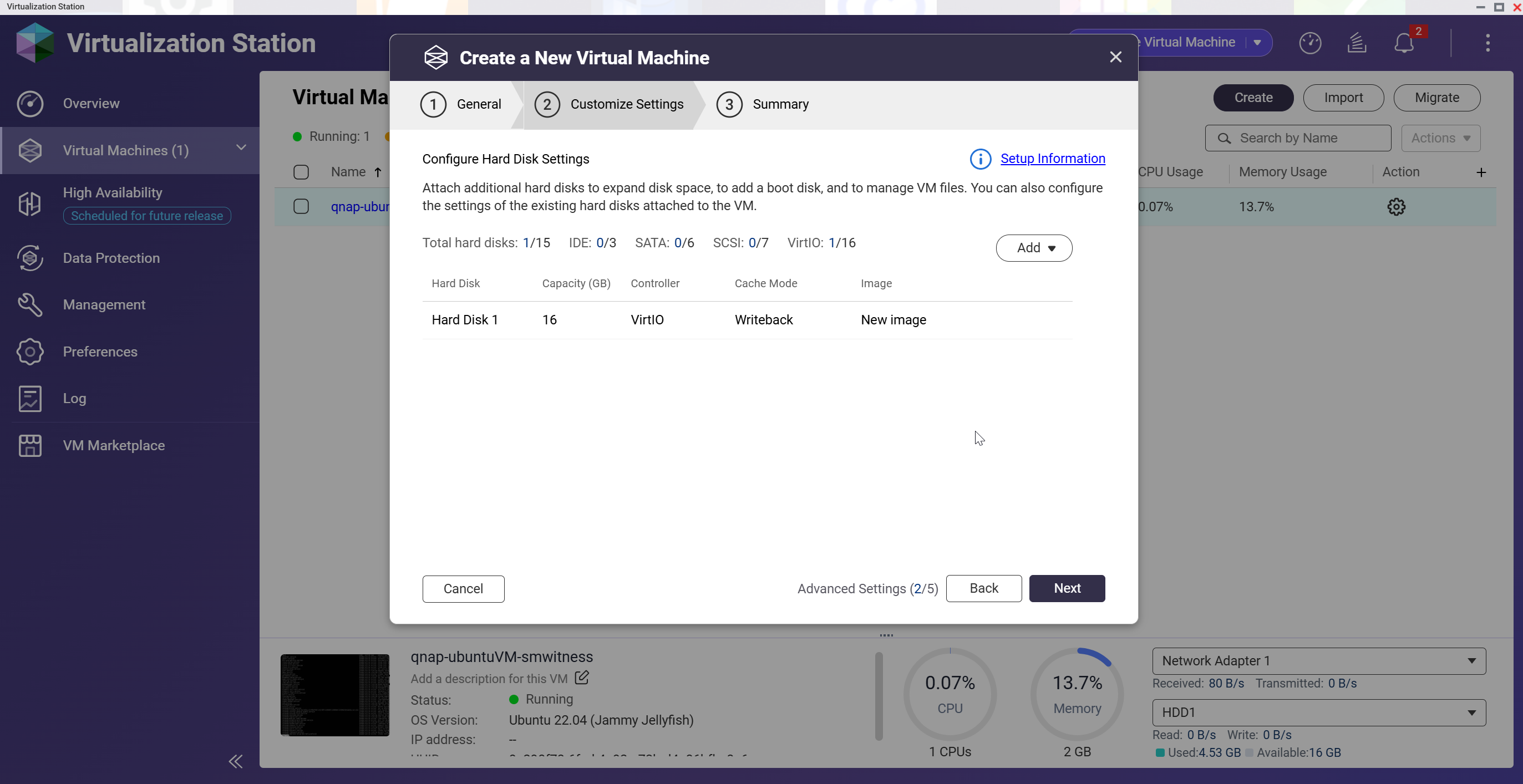1523x784 pixels.
Task: Click the VM Marketplace store icon
Action: pyautogui.click(x=30, y=445)
